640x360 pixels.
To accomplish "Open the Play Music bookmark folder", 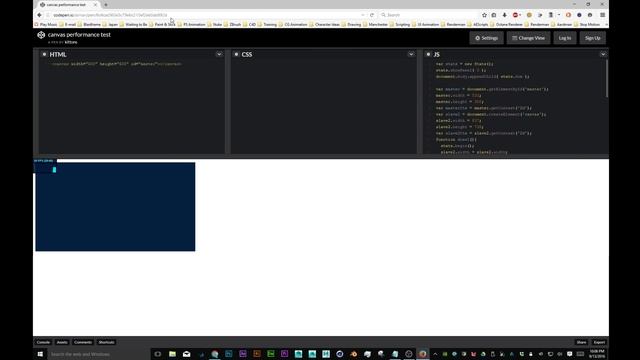I will pos(46,24).
